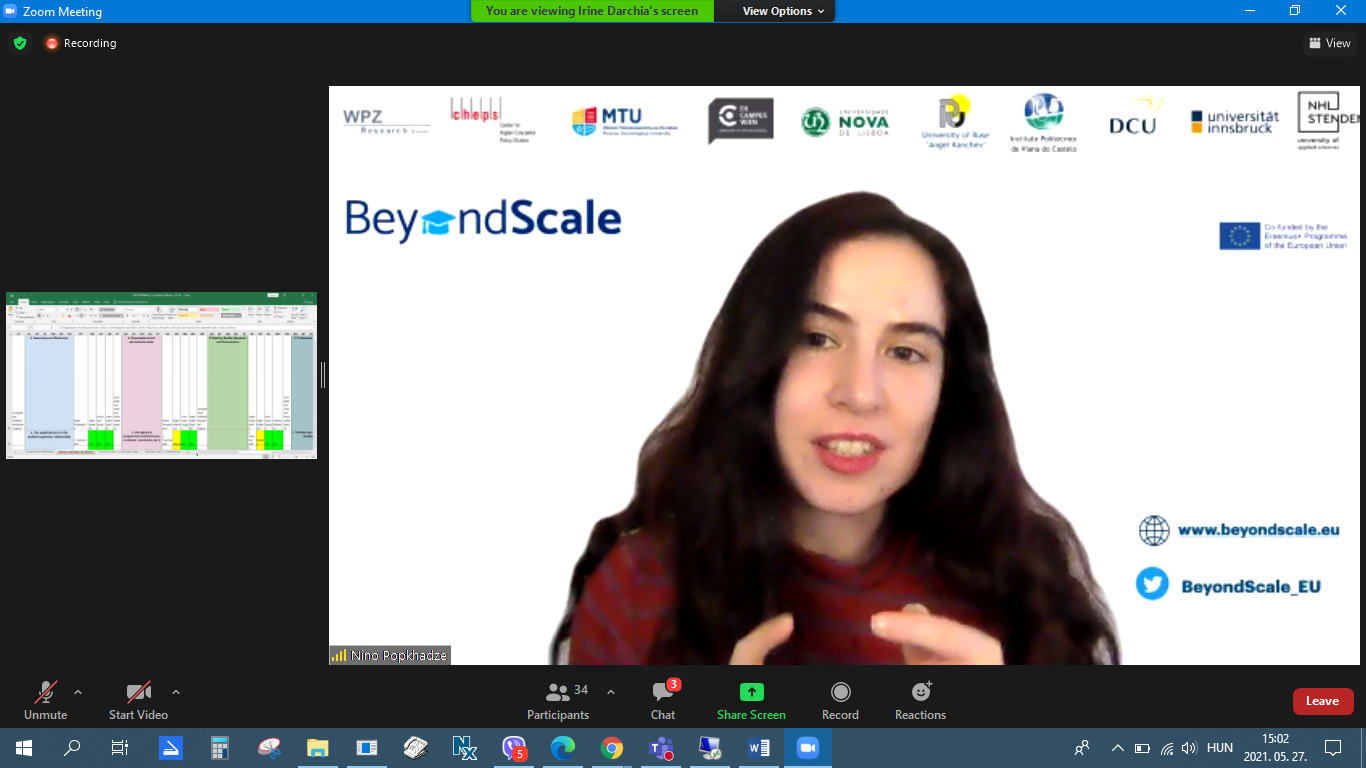Unmute the microphone
The image size is (1366, 768).
[46, 700]
